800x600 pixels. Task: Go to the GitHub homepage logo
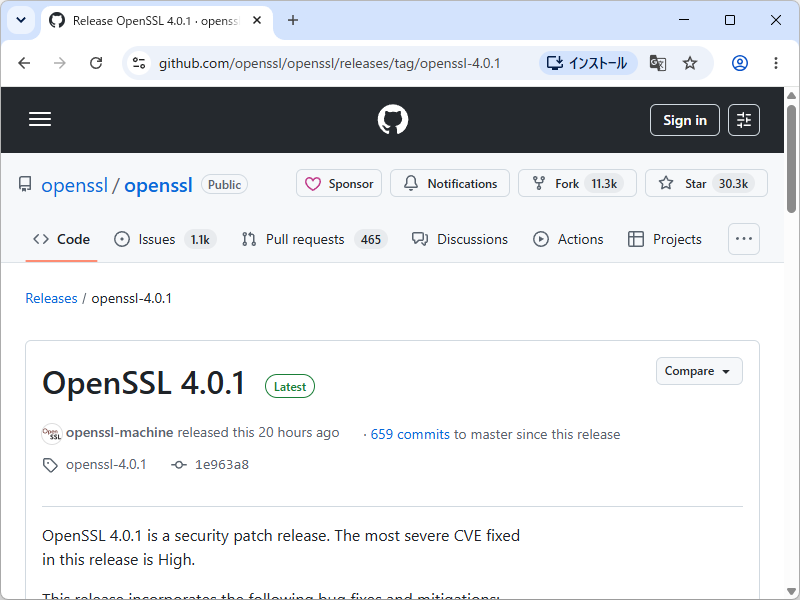pos(392,119)
